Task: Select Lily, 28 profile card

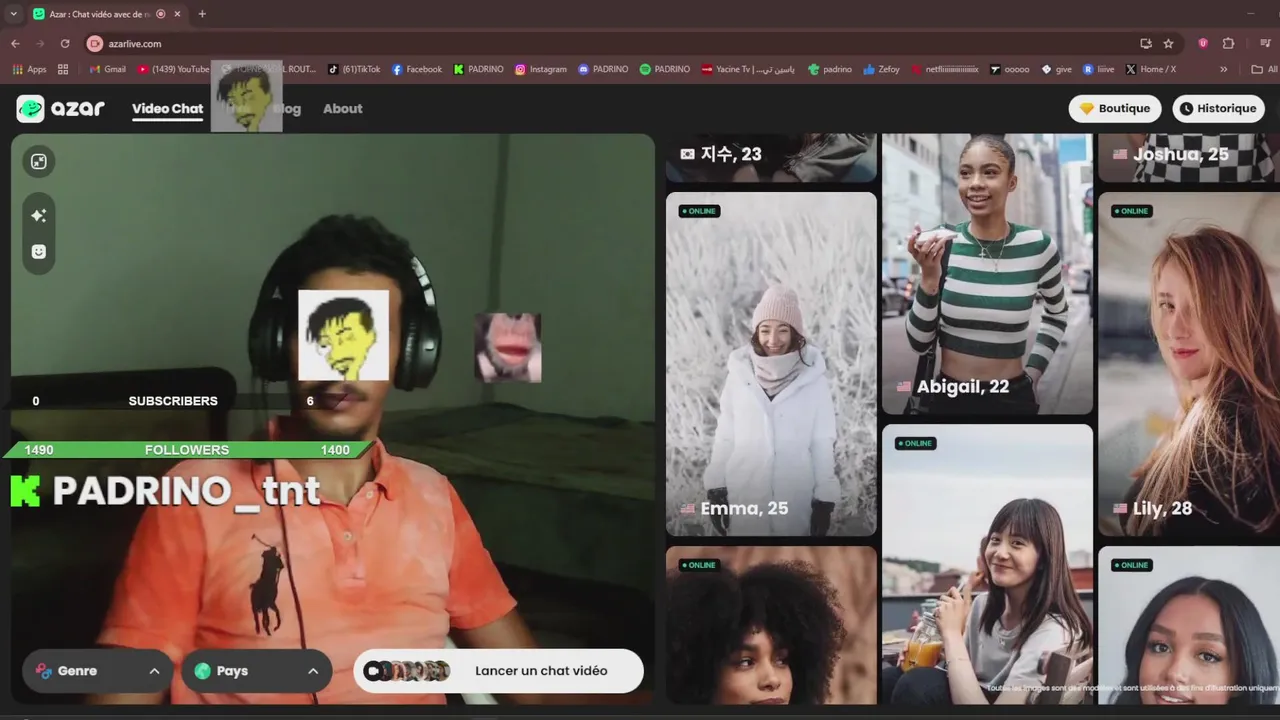Action: [1189, 364]
